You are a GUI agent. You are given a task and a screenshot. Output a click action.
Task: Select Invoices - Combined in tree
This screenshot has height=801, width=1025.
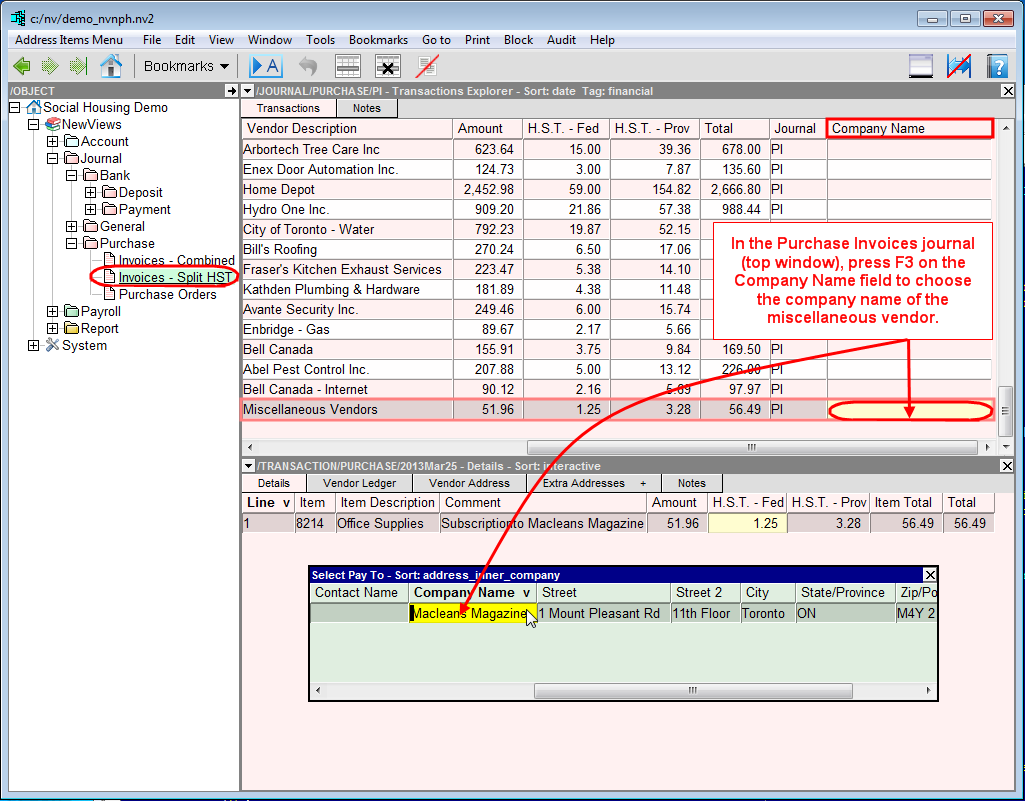pos(176,260)
